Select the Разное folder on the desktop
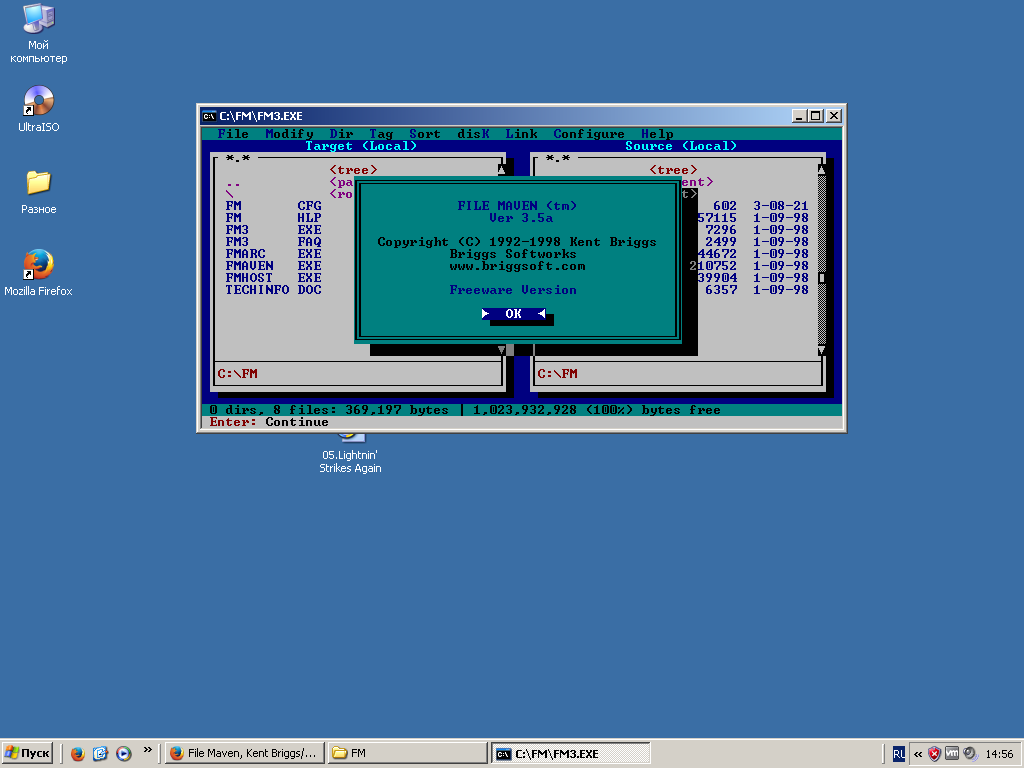The width and height of the screenshot is (1024, 768). click(39, 192)
